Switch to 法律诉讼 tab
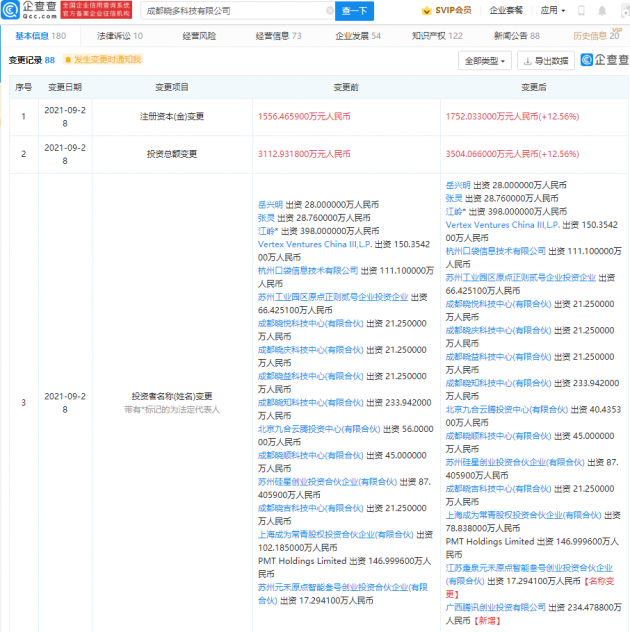 [120, 36]
